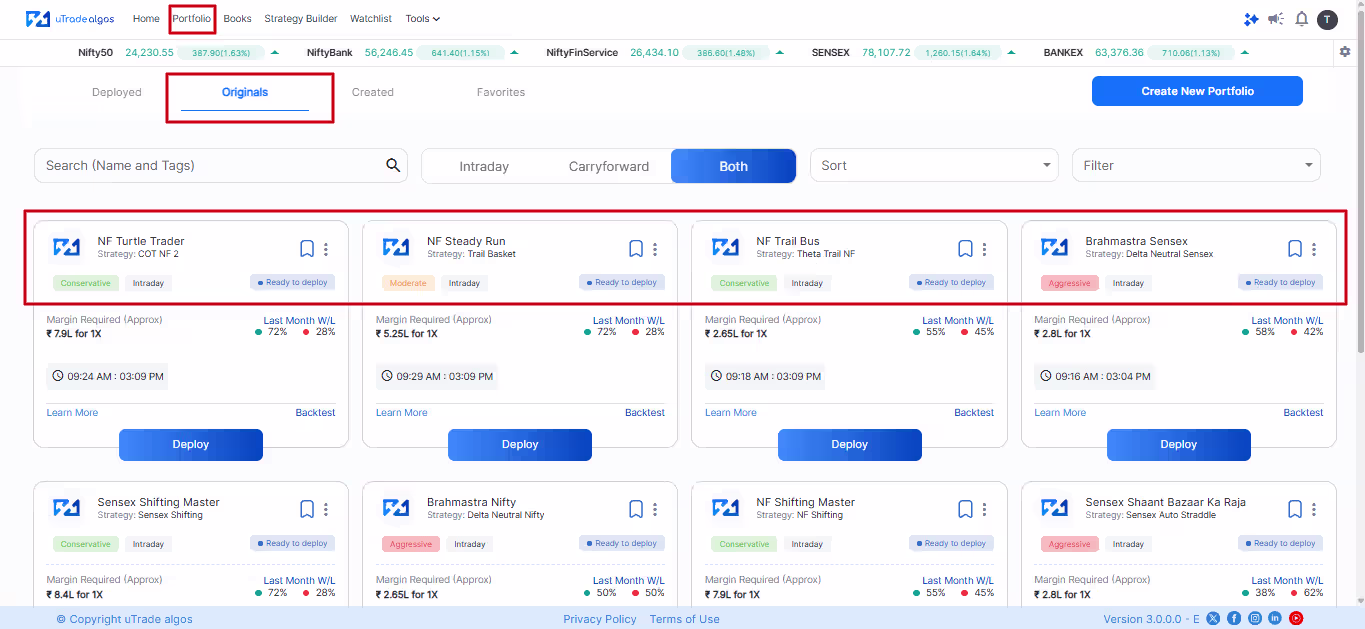The height and width of the screenshot is (629, 1365).
Task: Open the NF Turtle Trader three-dot menu
Action: [x=326, y=249]
